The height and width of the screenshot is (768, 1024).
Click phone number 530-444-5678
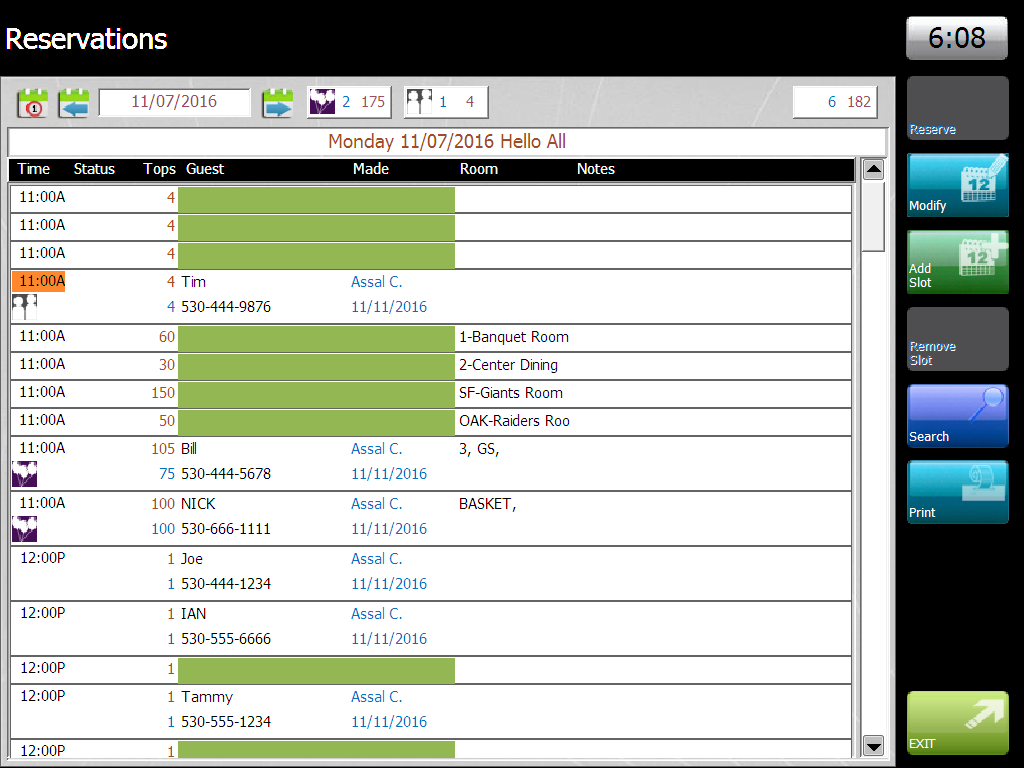pos(226,474)
